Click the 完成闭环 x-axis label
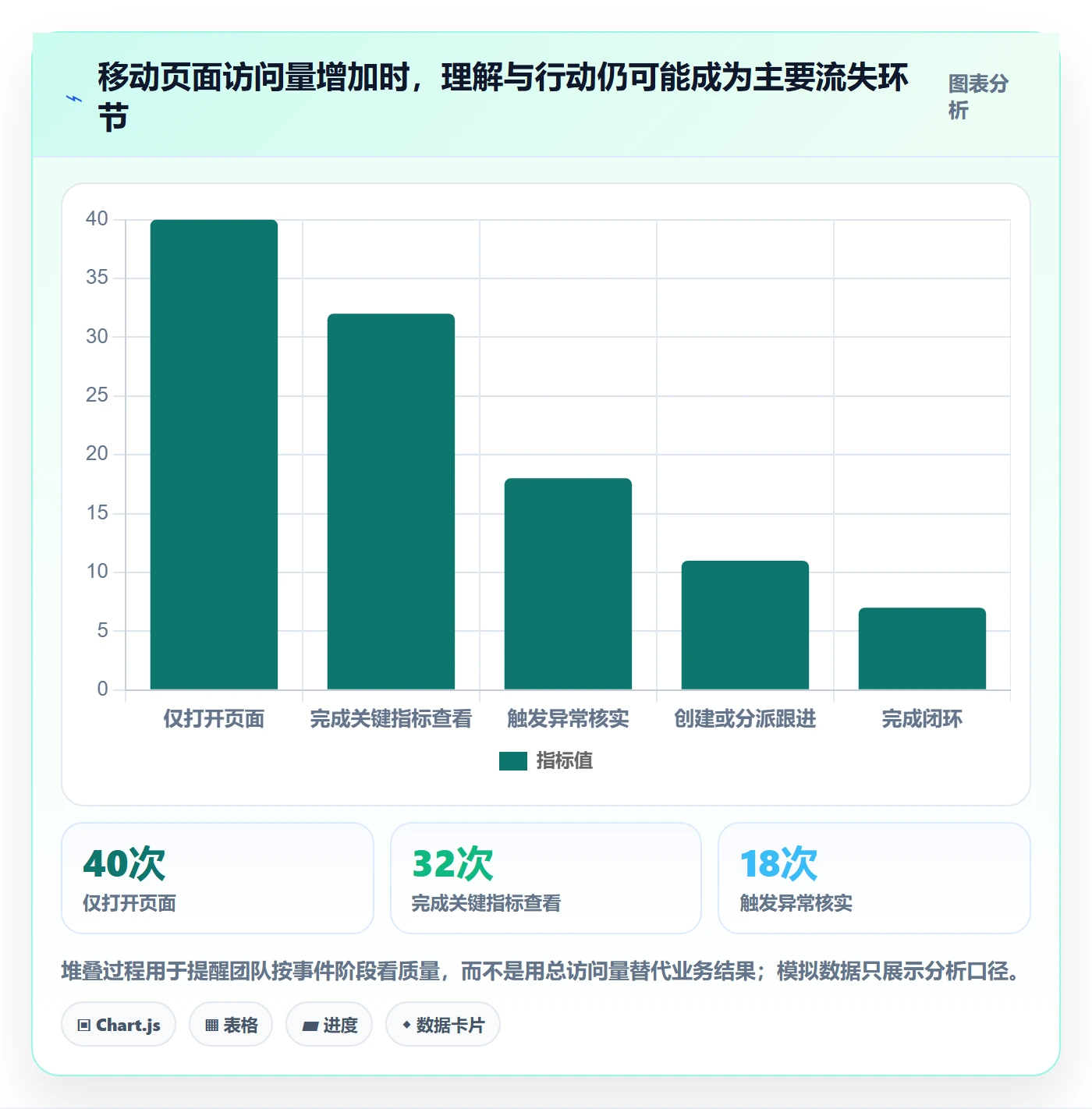 click(922, 718)
